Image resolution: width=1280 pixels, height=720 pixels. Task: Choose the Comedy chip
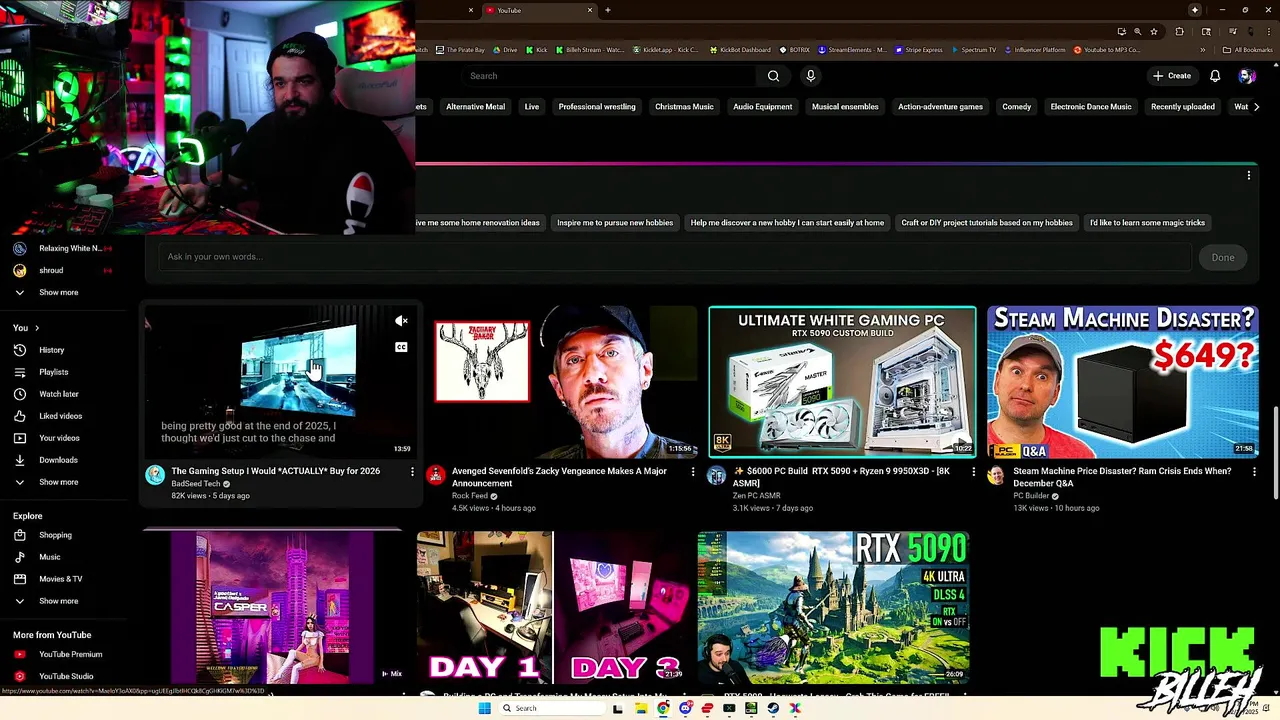pyautogui.click(x=1017, y=107)
